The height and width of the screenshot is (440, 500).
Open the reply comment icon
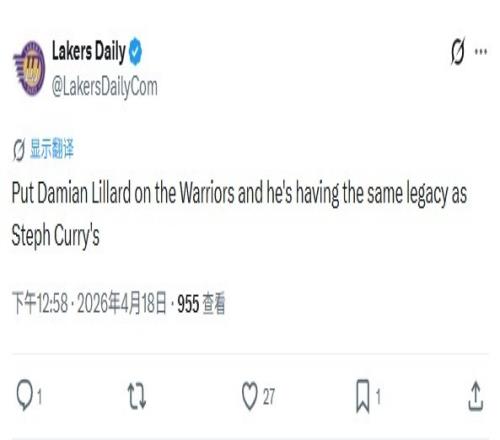click(25, 395)
